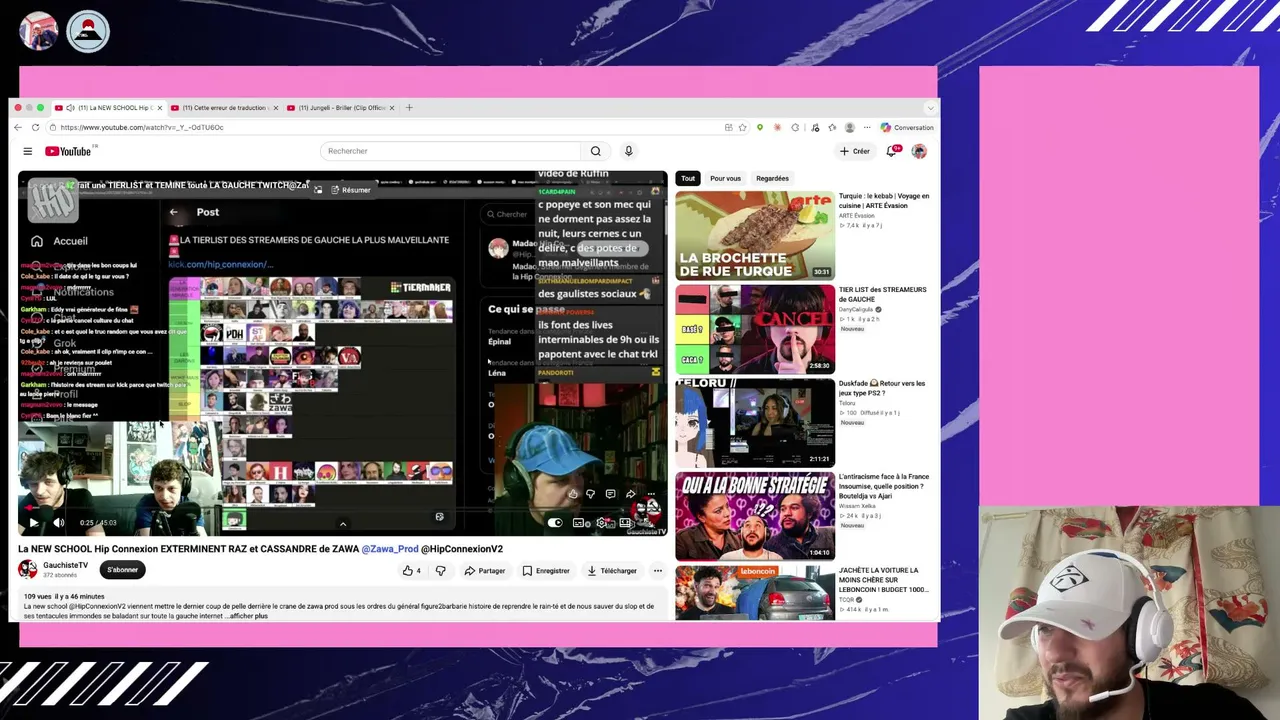Like the video with thumbs up
The height and width of the screenshot is (720, 1280).
411,571
